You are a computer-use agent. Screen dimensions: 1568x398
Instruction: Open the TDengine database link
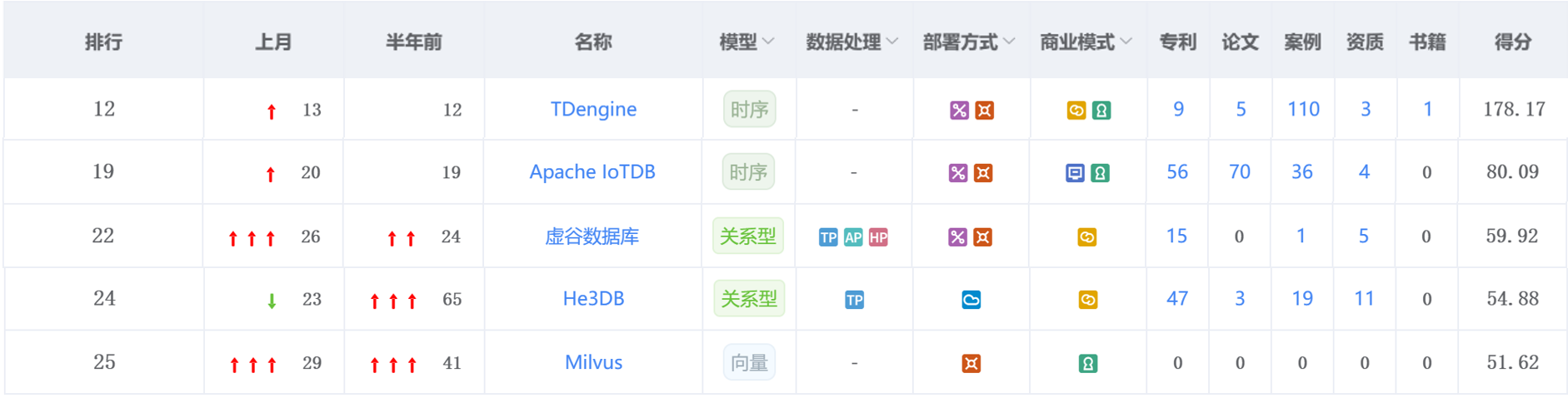(593, 109)
